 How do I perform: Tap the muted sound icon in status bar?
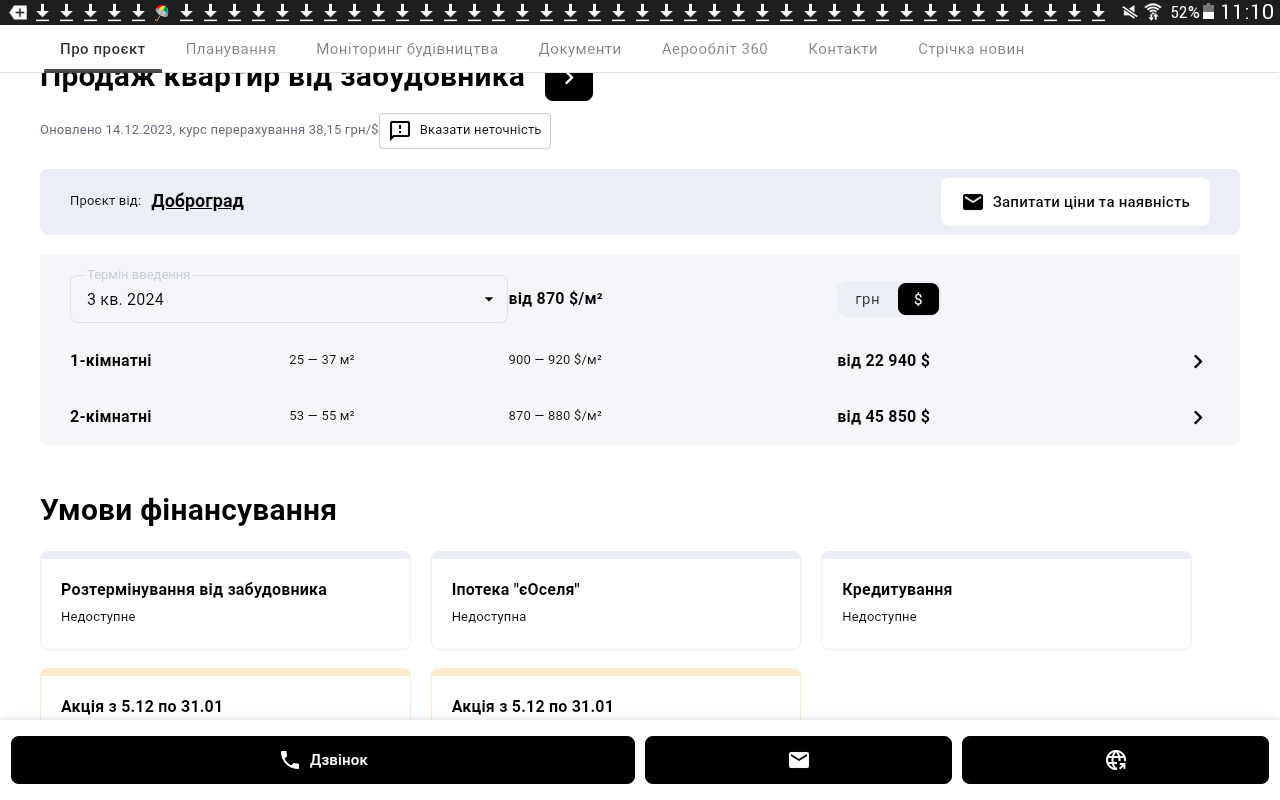point(1129,12)
